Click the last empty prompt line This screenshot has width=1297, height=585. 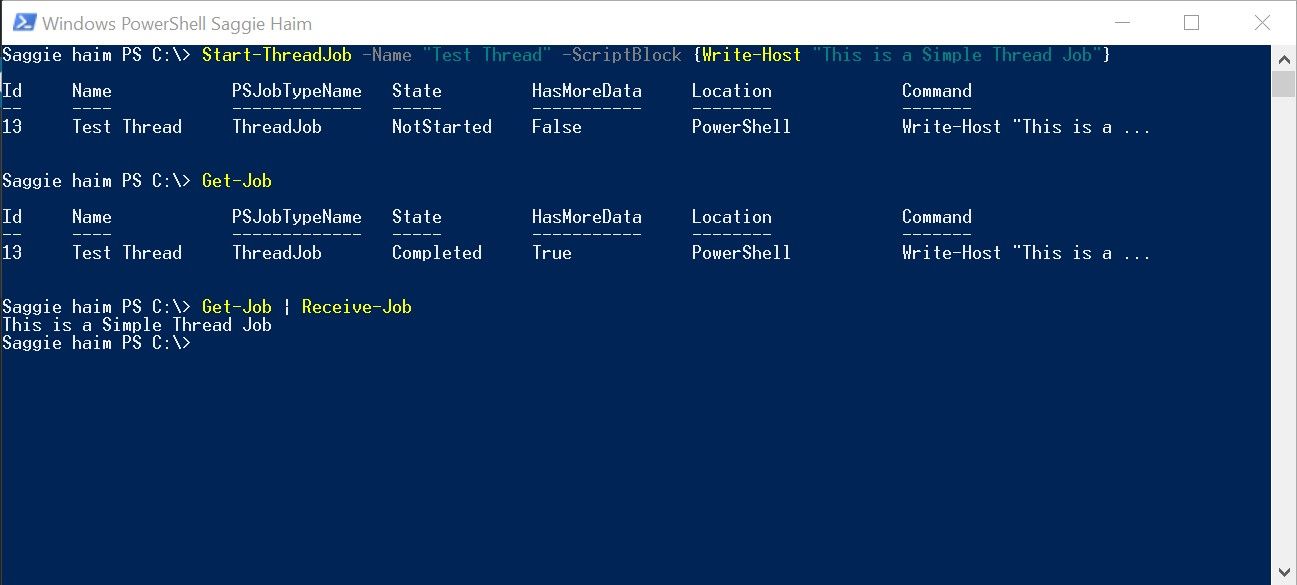96,343
